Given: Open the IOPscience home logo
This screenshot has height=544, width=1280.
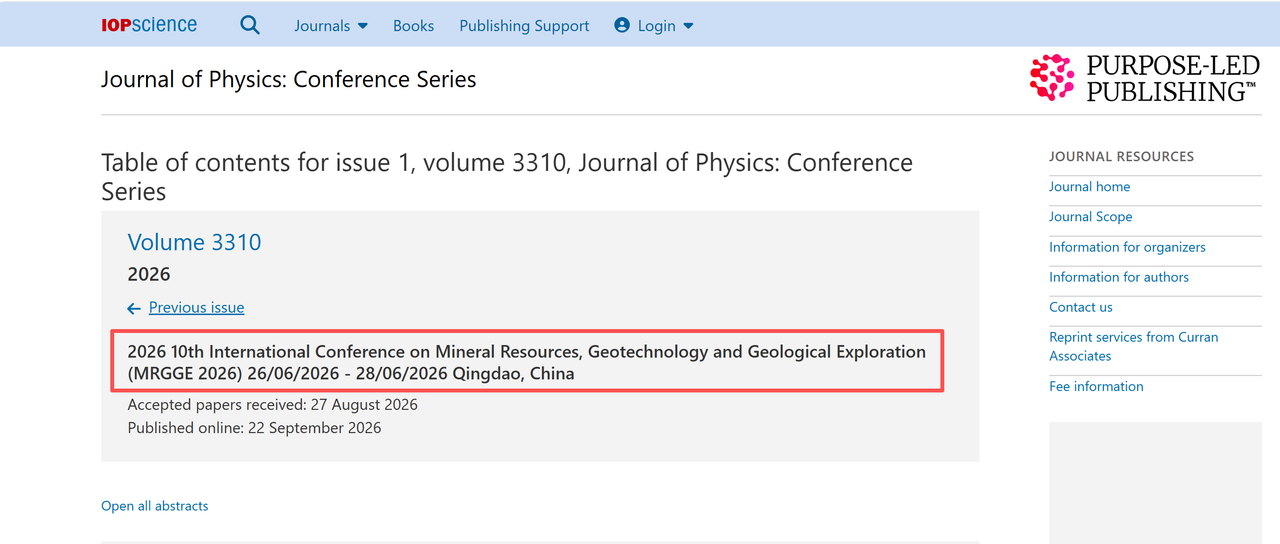Looking at the screenshot, I should coord(149,25).
